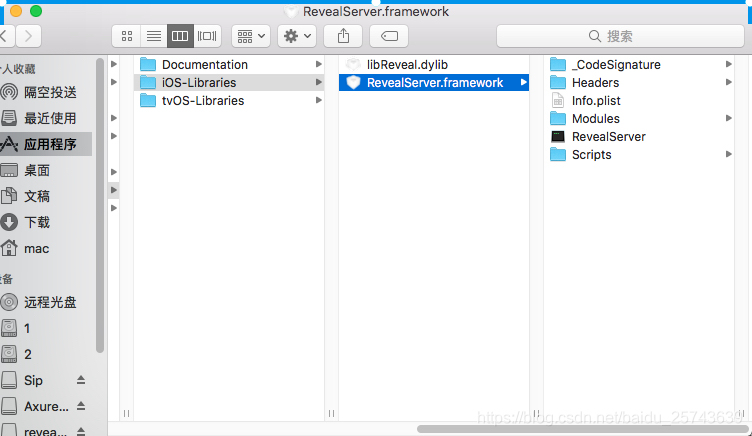Select Remote Disc in sidebar
This screenshot has height=436, width=752.
coord(46,302)
